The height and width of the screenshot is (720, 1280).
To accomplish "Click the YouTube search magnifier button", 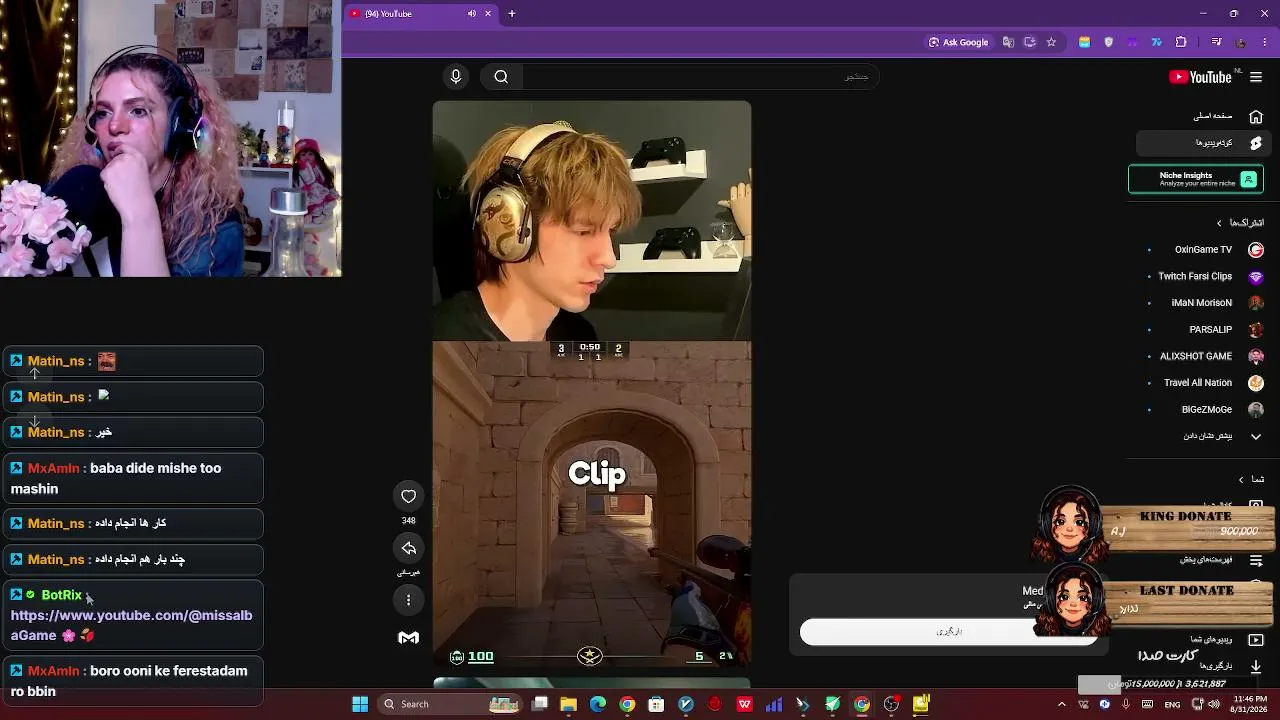I will [x=501, y=76].
